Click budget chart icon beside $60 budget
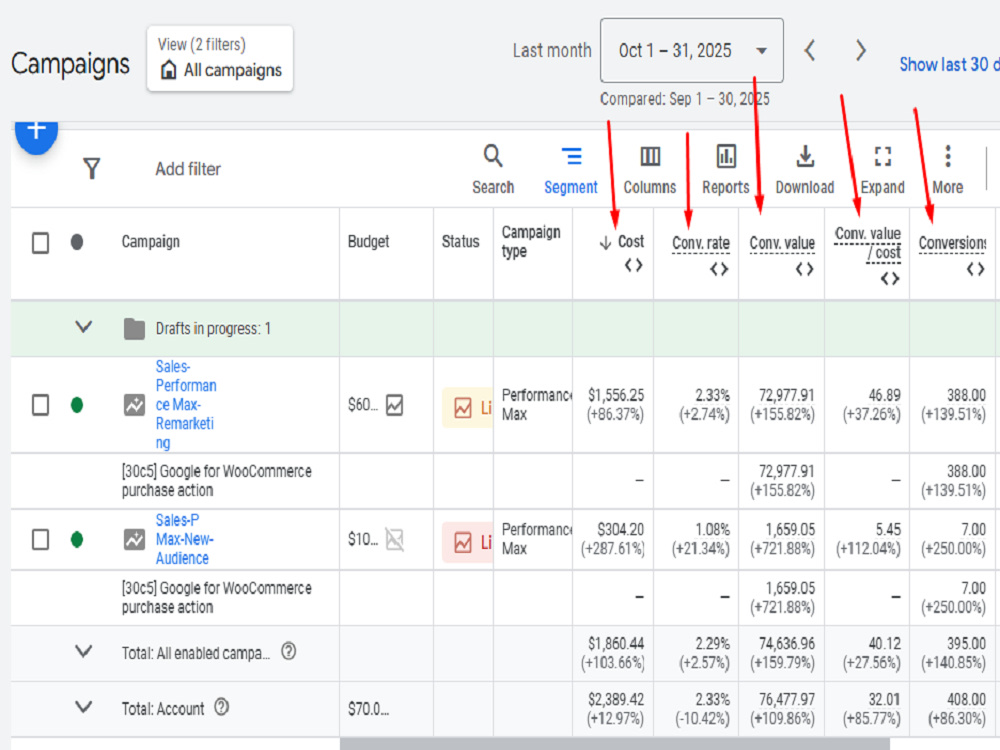Image resolution: width=1000 pixels, height=750 pixels. (x=395, y=405)
